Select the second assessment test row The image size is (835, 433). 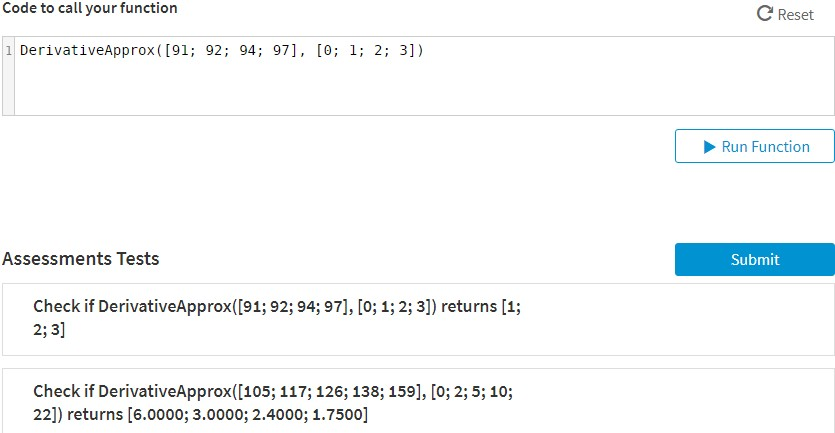coord(418,401)
